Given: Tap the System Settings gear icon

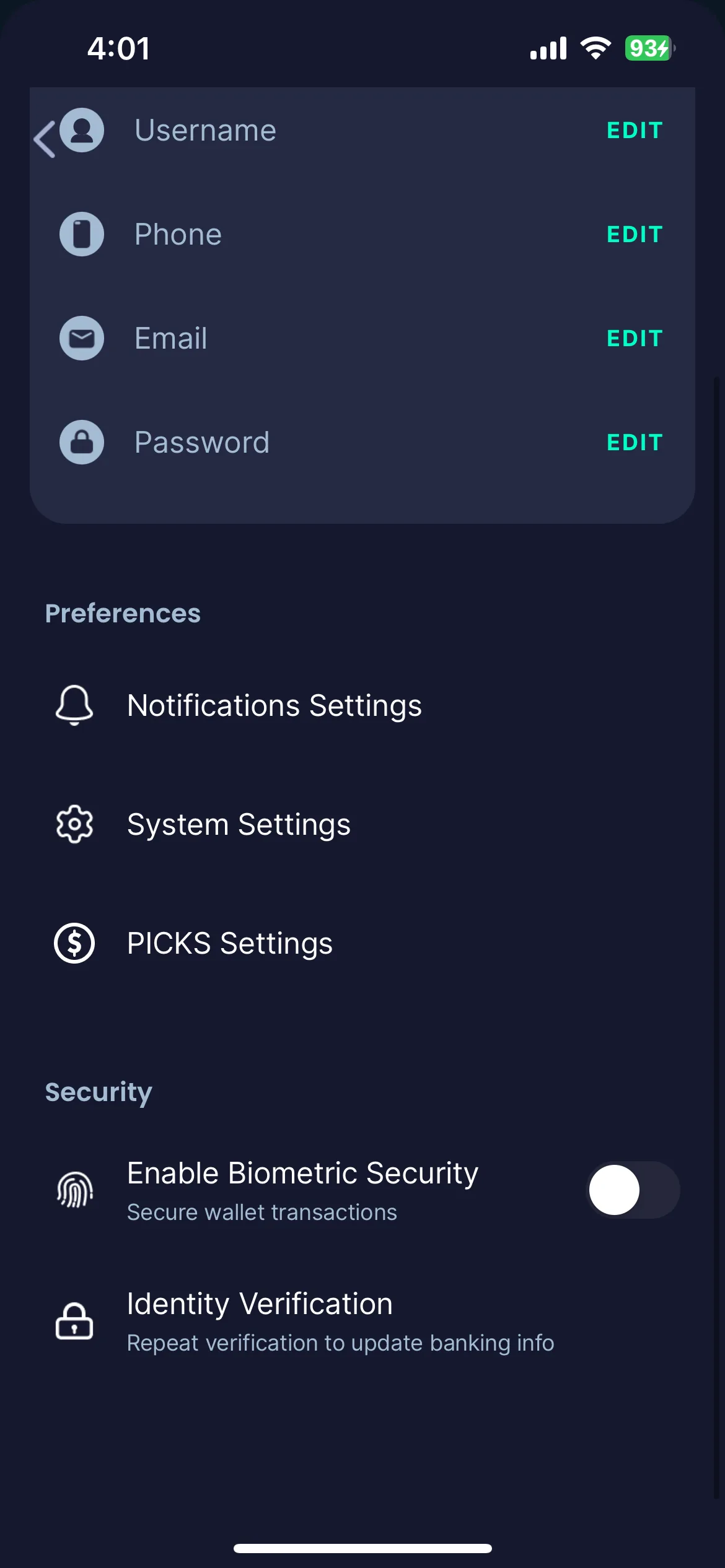Looking at the screenshot, I should tap(74, 824).
